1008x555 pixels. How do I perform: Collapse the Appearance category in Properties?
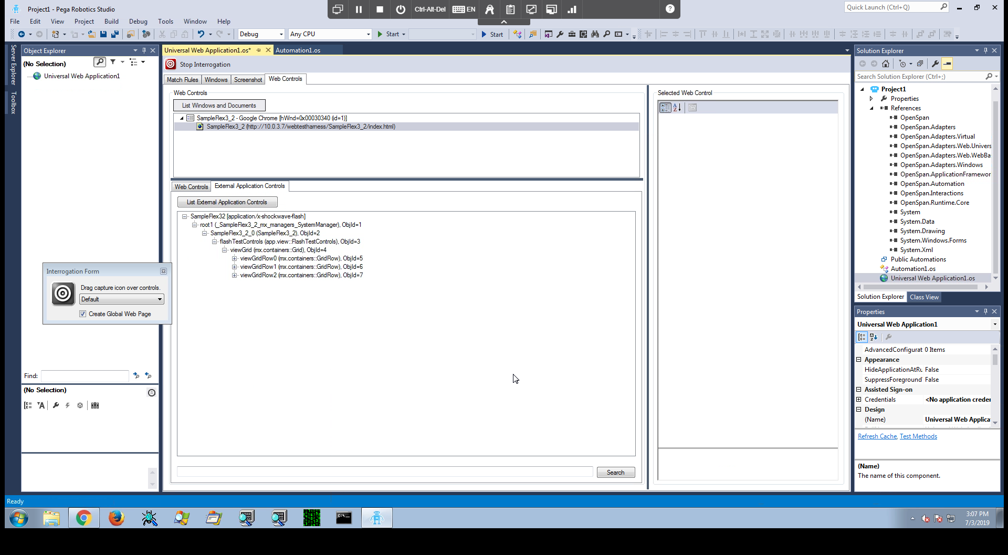859,359
